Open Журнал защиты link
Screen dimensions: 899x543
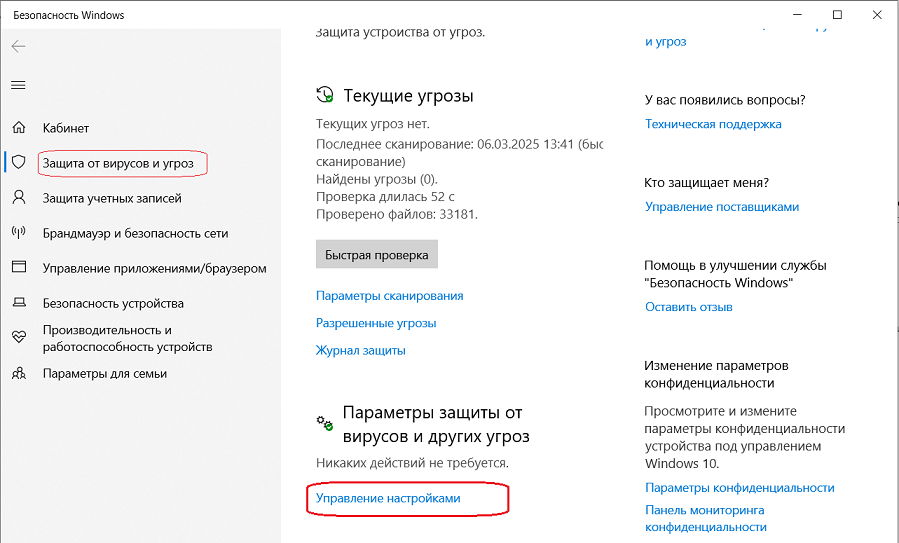click(x=360, y=350)
